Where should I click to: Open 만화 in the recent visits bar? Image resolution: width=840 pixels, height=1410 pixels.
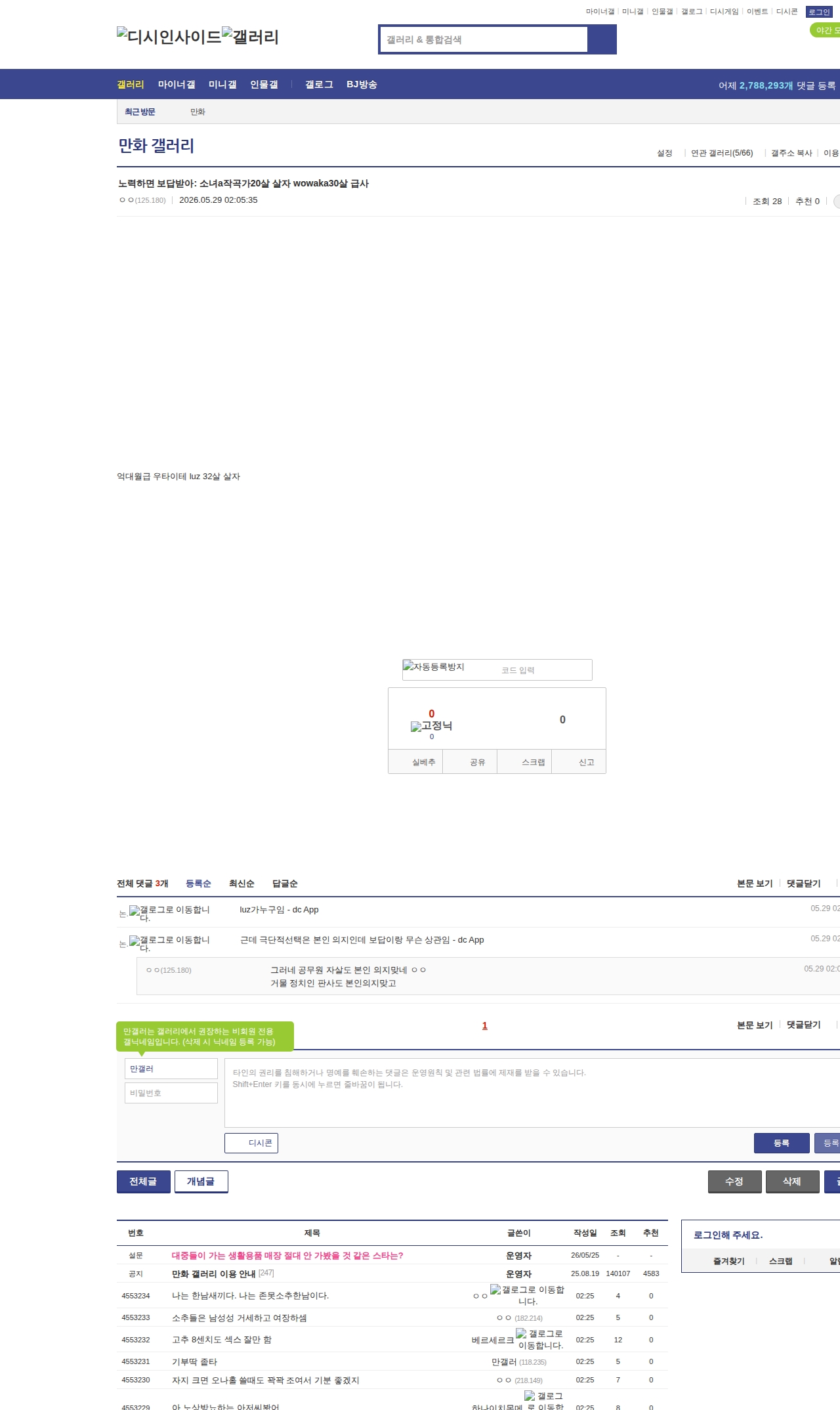(x=198, y=112)
